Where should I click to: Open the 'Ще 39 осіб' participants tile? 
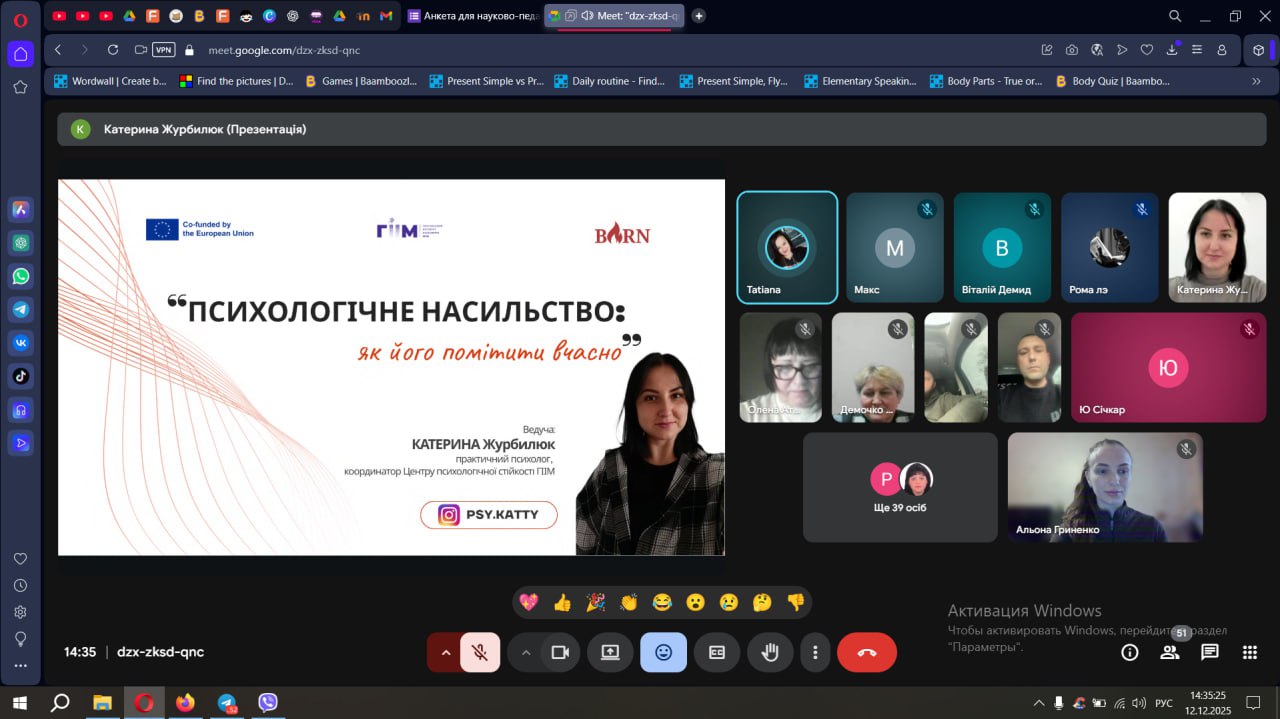coord(900,487)
